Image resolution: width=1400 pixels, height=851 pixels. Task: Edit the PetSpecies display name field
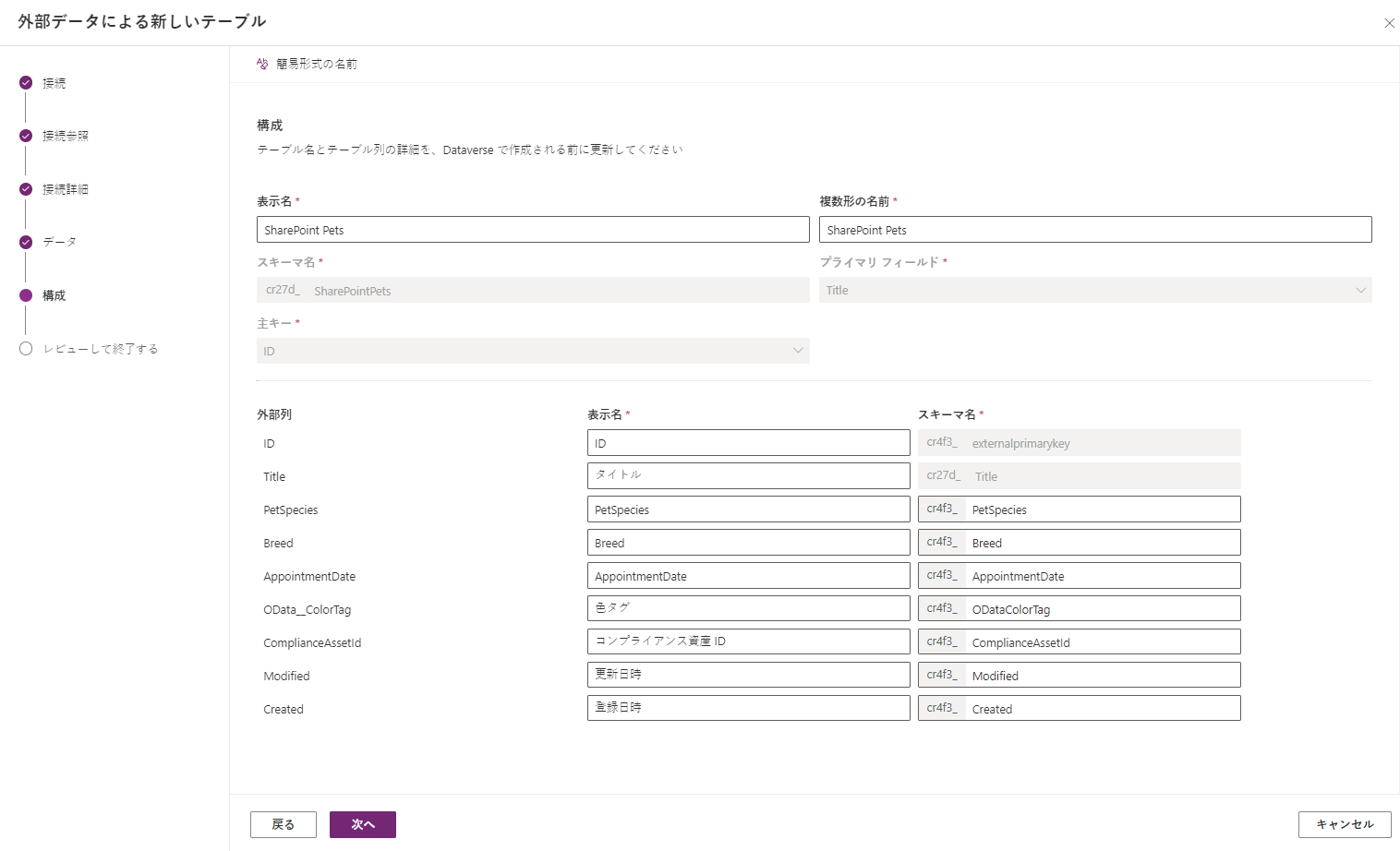coord(748,509)
